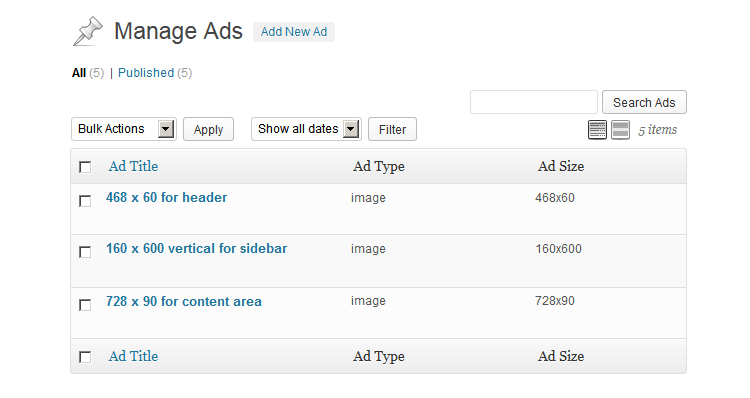Image resolution: width=750 pixels, height=398 pixels.
Task: Check the box for 160 x 600 vertical for sidebar
Action: tap(85, 252)
